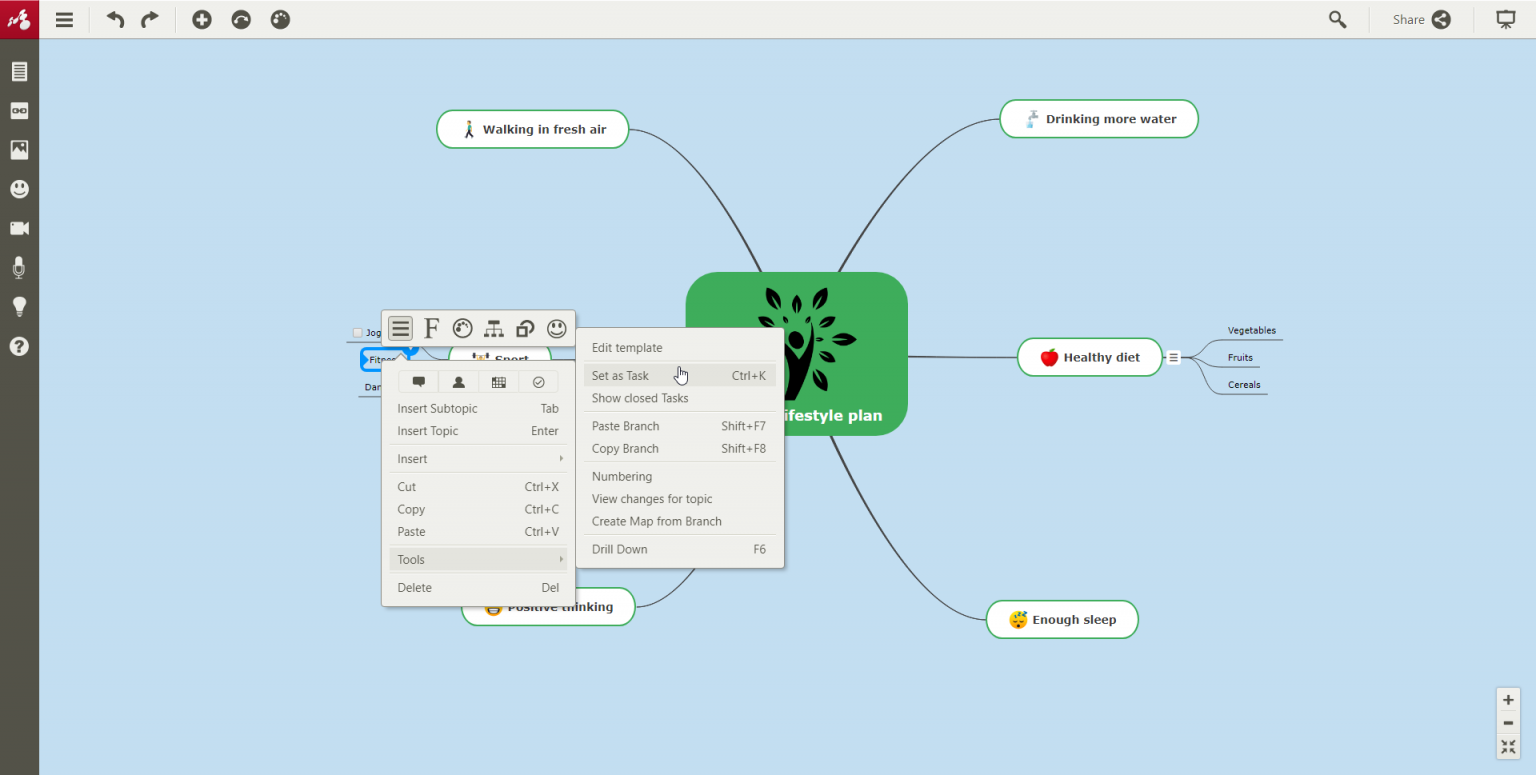The image size is (1536, 775).
Task: Insert an image using the sidebar icon
Action: point(19,149)
